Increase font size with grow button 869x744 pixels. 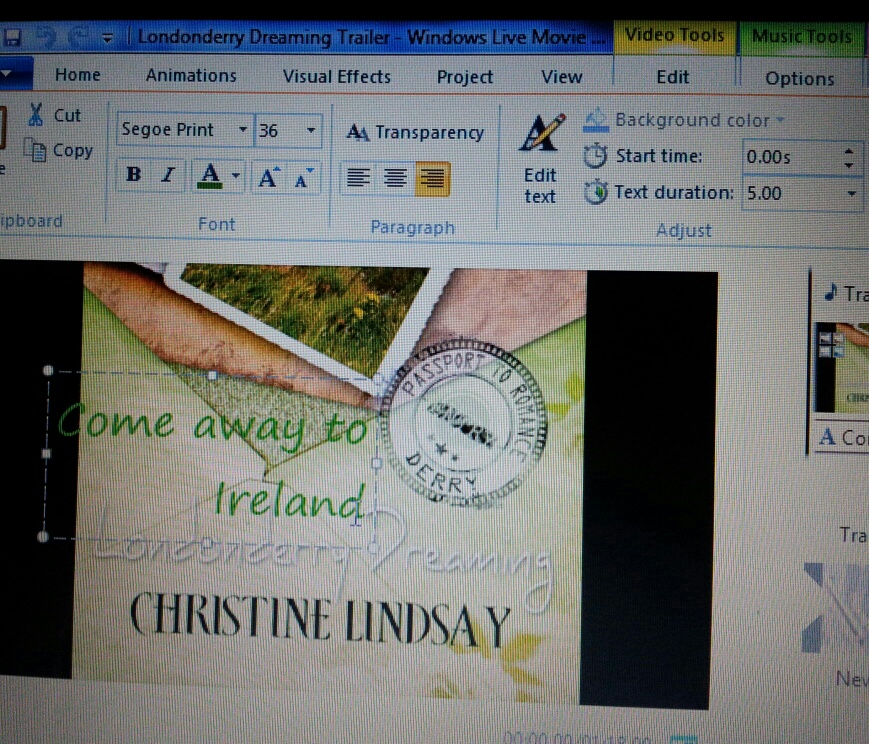click(x=269, y=177)
